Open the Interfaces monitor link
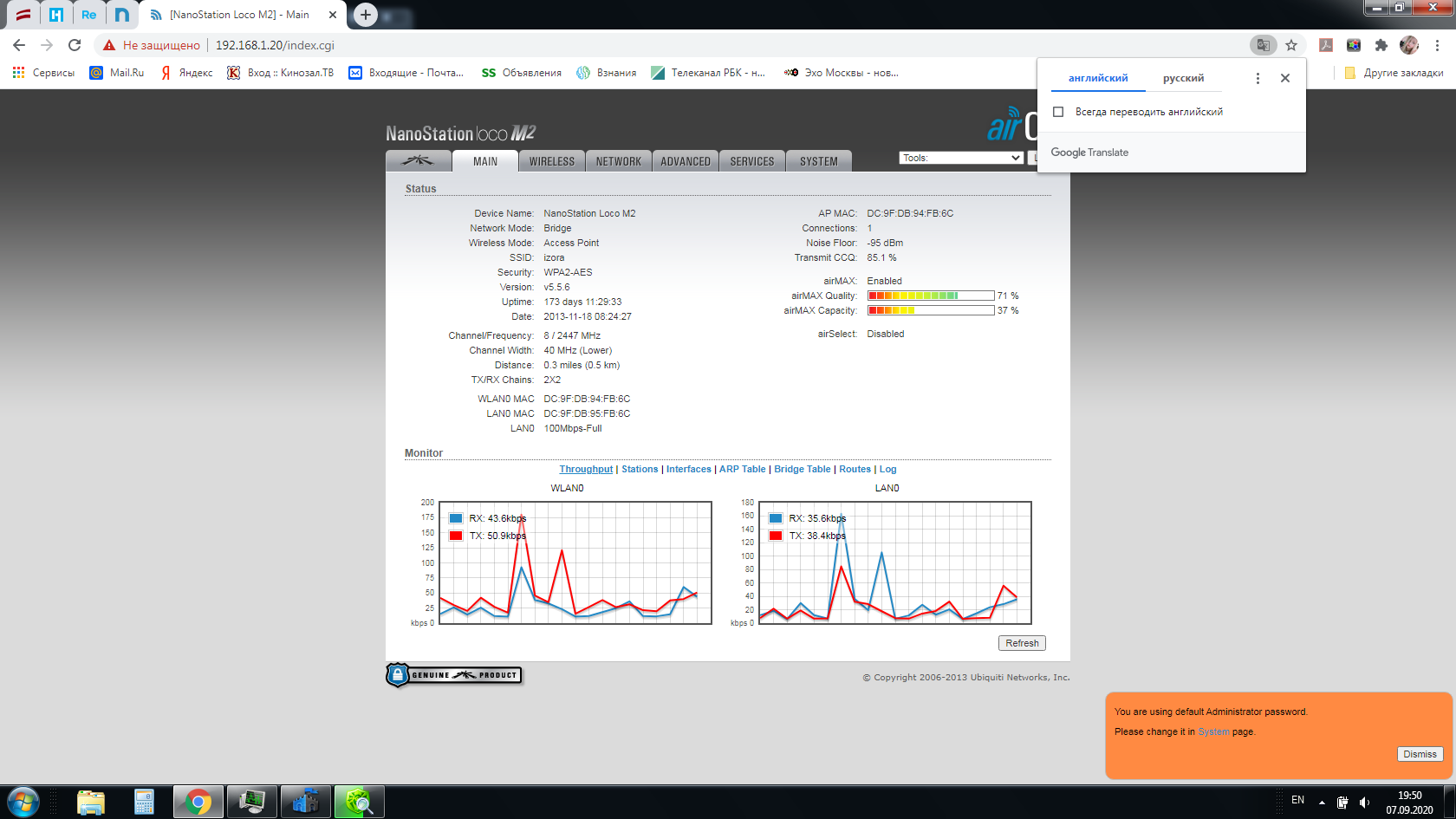This screenshot has height=819, width=1456. click(689, 469)
